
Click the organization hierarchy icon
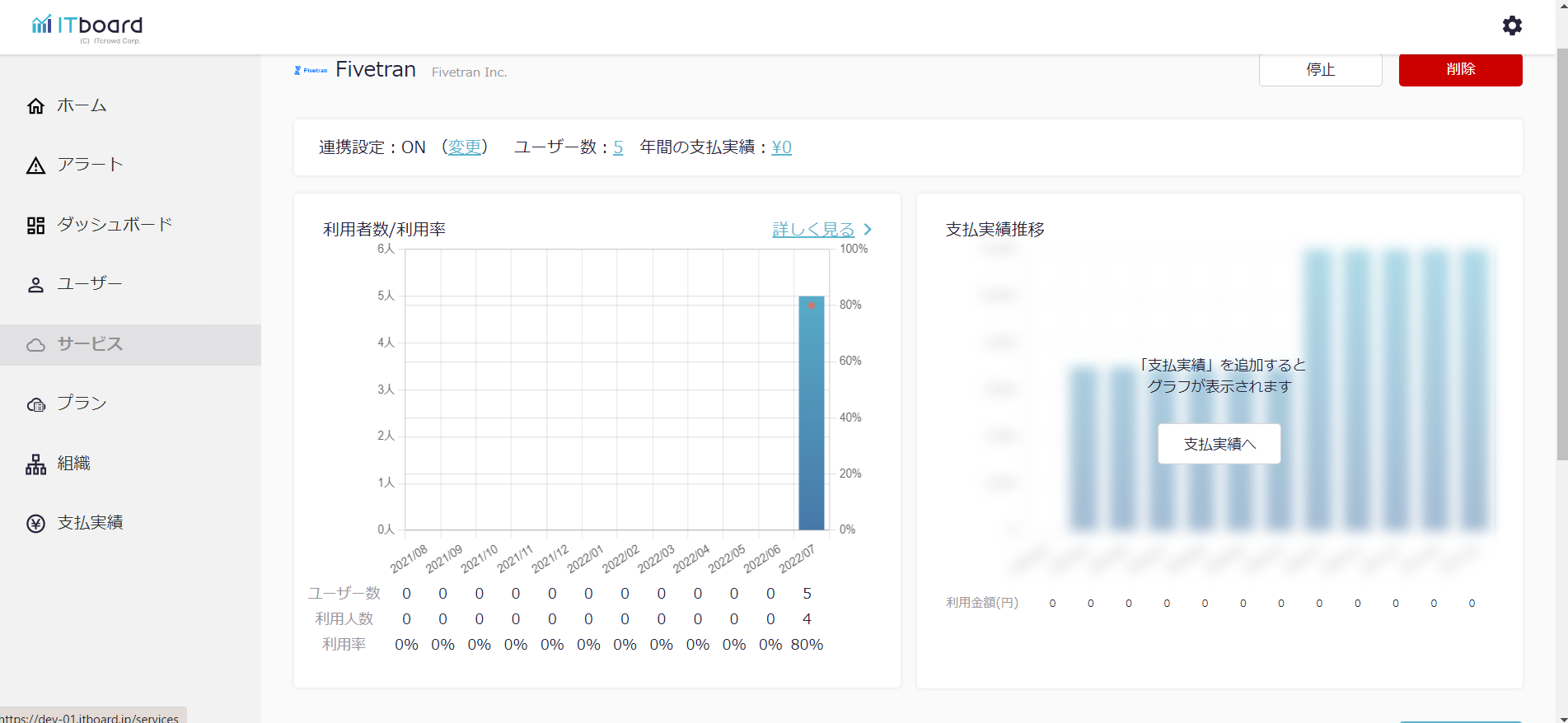(x=35, y=464)
